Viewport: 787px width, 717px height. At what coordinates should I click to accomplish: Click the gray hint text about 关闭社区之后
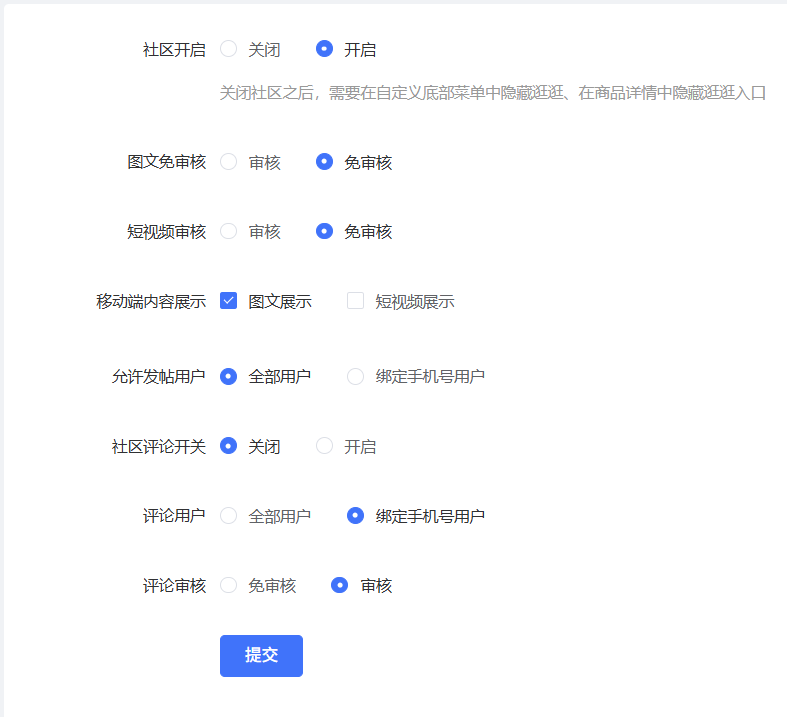pyautogui.click(x=492, y=93)
